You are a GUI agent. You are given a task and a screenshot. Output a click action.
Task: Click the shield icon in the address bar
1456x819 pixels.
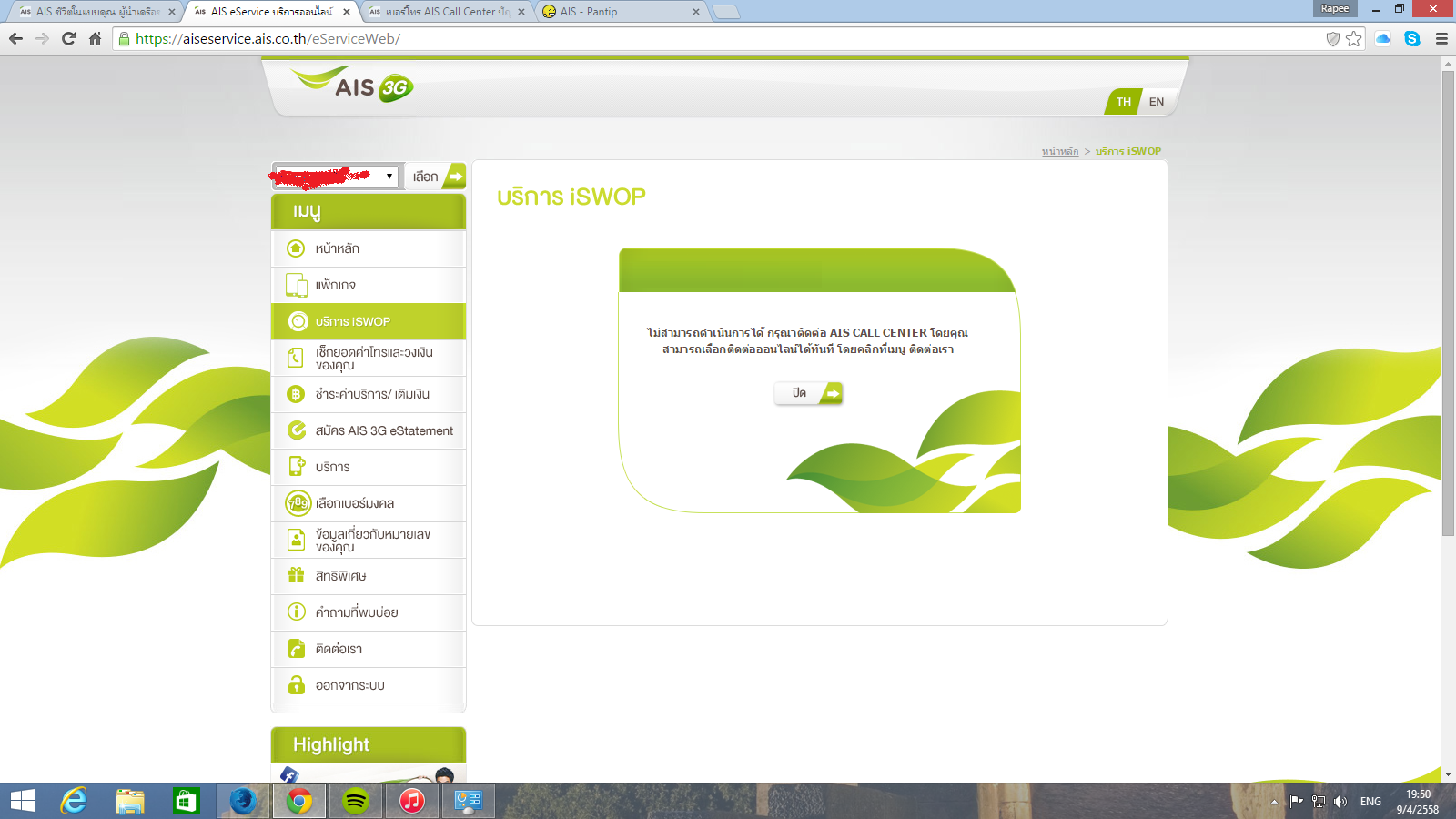pyautogui.click(x=1332, y=38)
